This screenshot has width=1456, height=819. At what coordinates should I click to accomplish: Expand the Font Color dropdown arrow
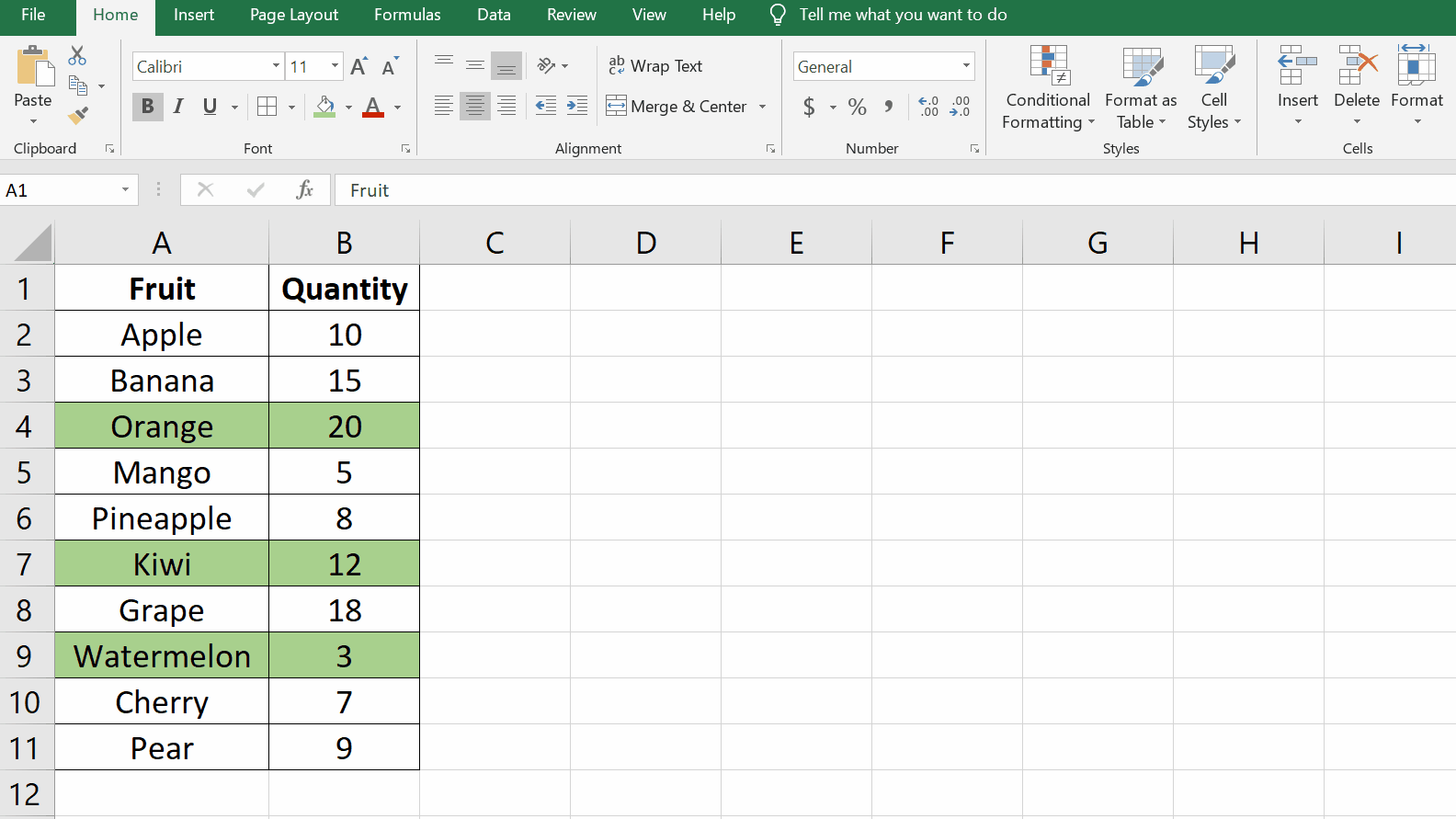(x=397, y=108)
